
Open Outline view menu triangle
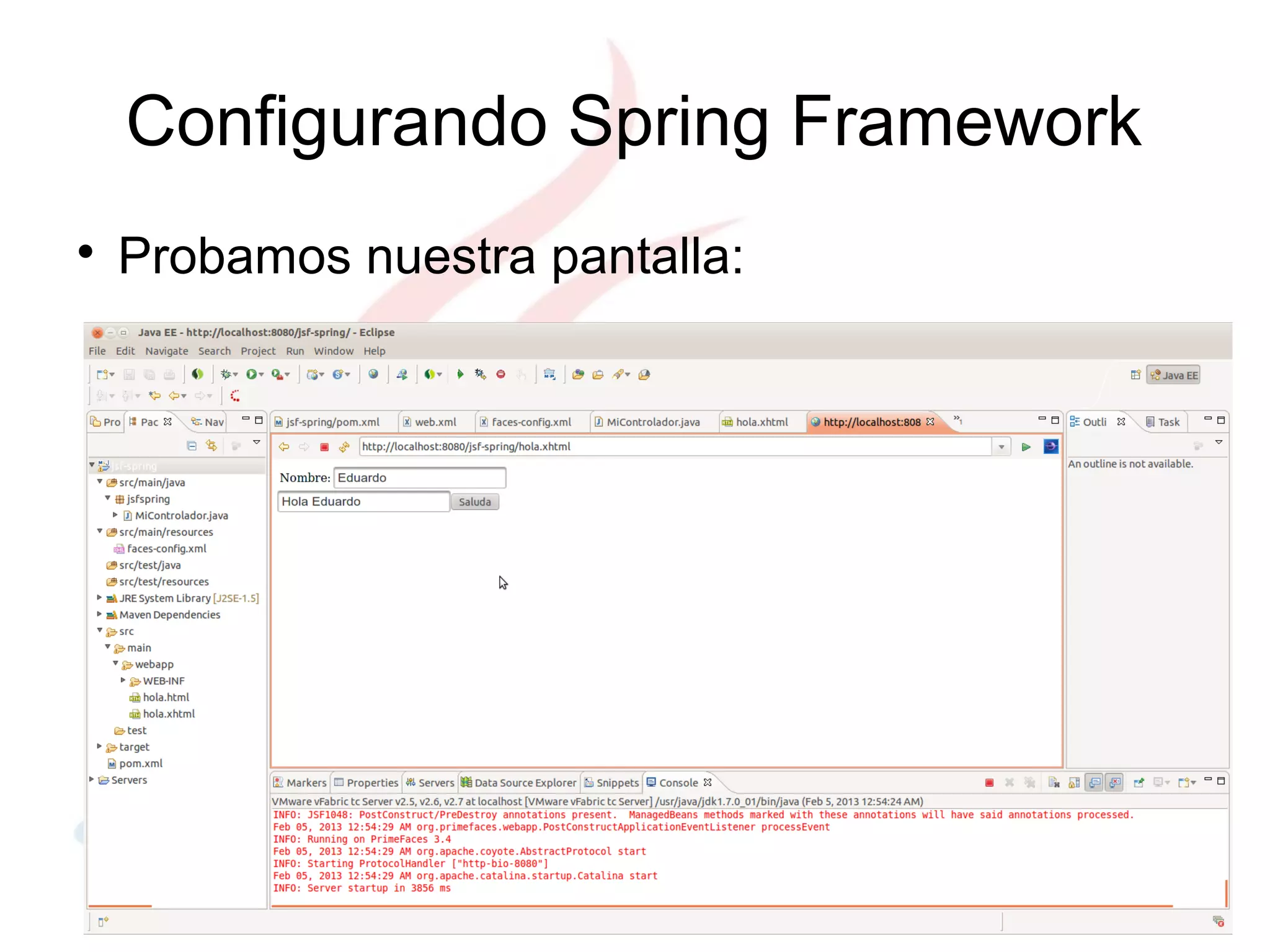[1219, 443]
